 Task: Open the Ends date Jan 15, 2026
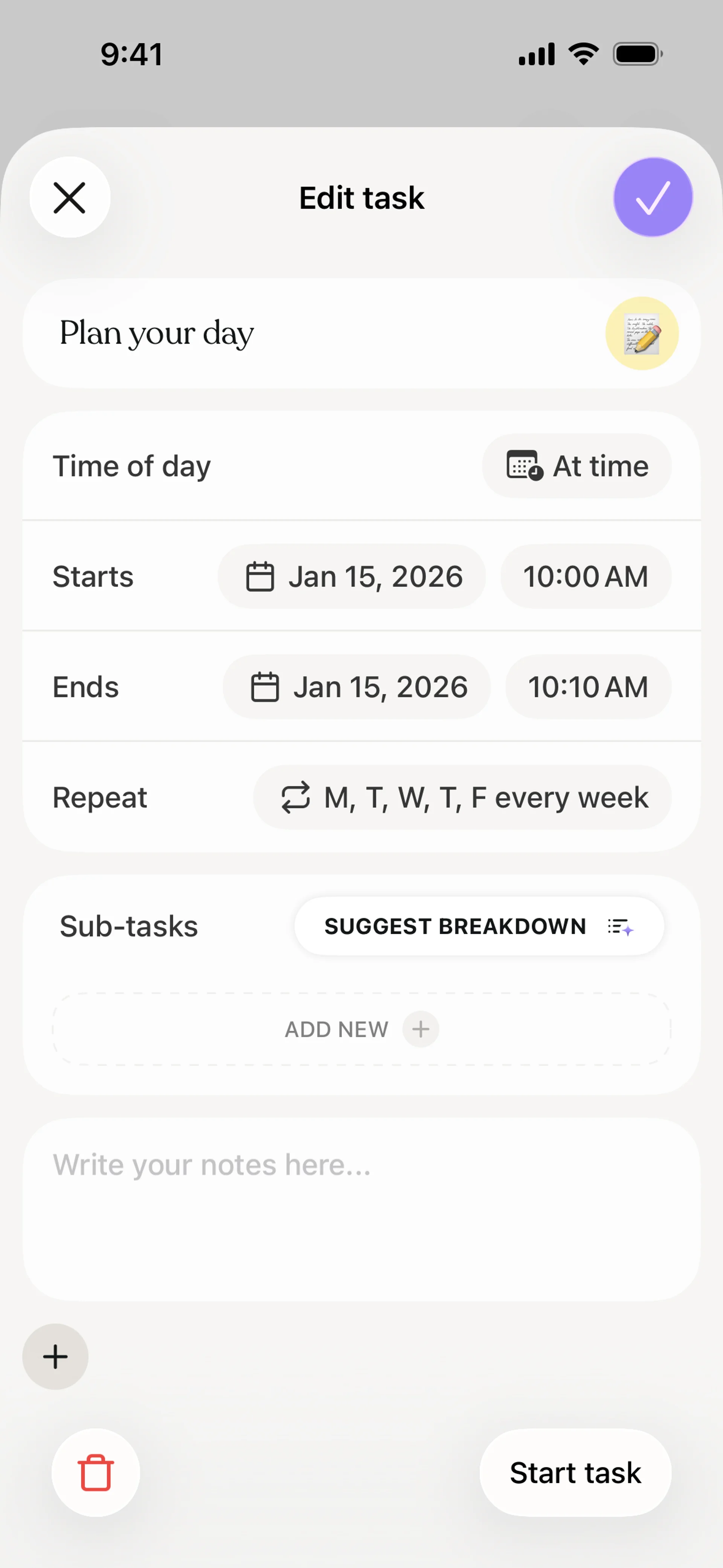(x=380, y=687)
